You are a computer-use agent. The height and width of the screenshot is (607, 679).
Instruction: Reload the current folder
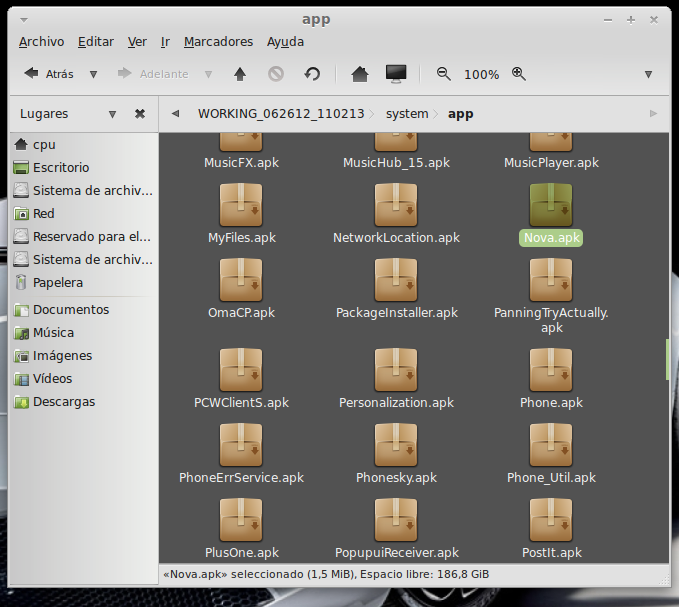(x=312, y=74)
